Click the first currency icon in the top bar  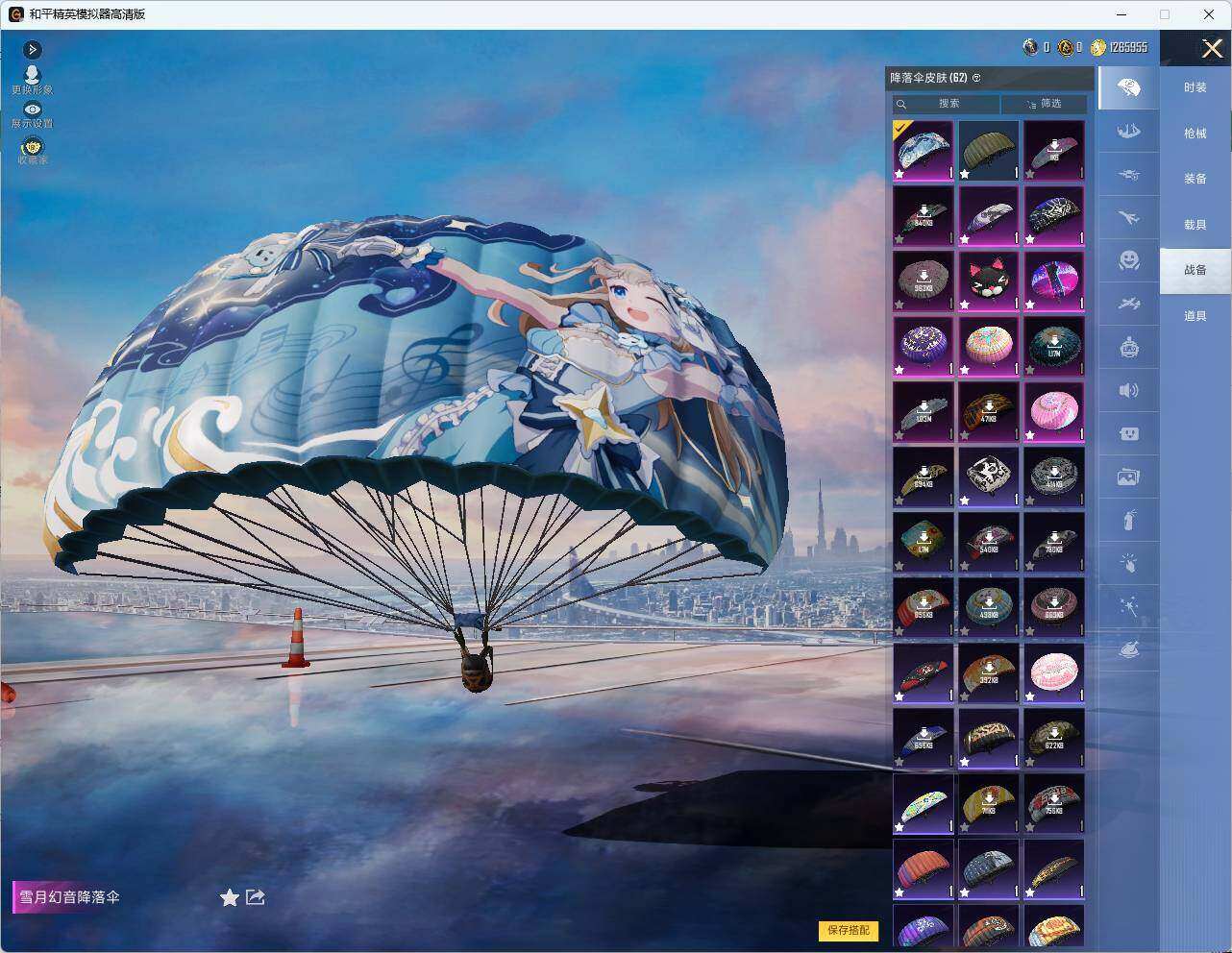(1031, 47)
